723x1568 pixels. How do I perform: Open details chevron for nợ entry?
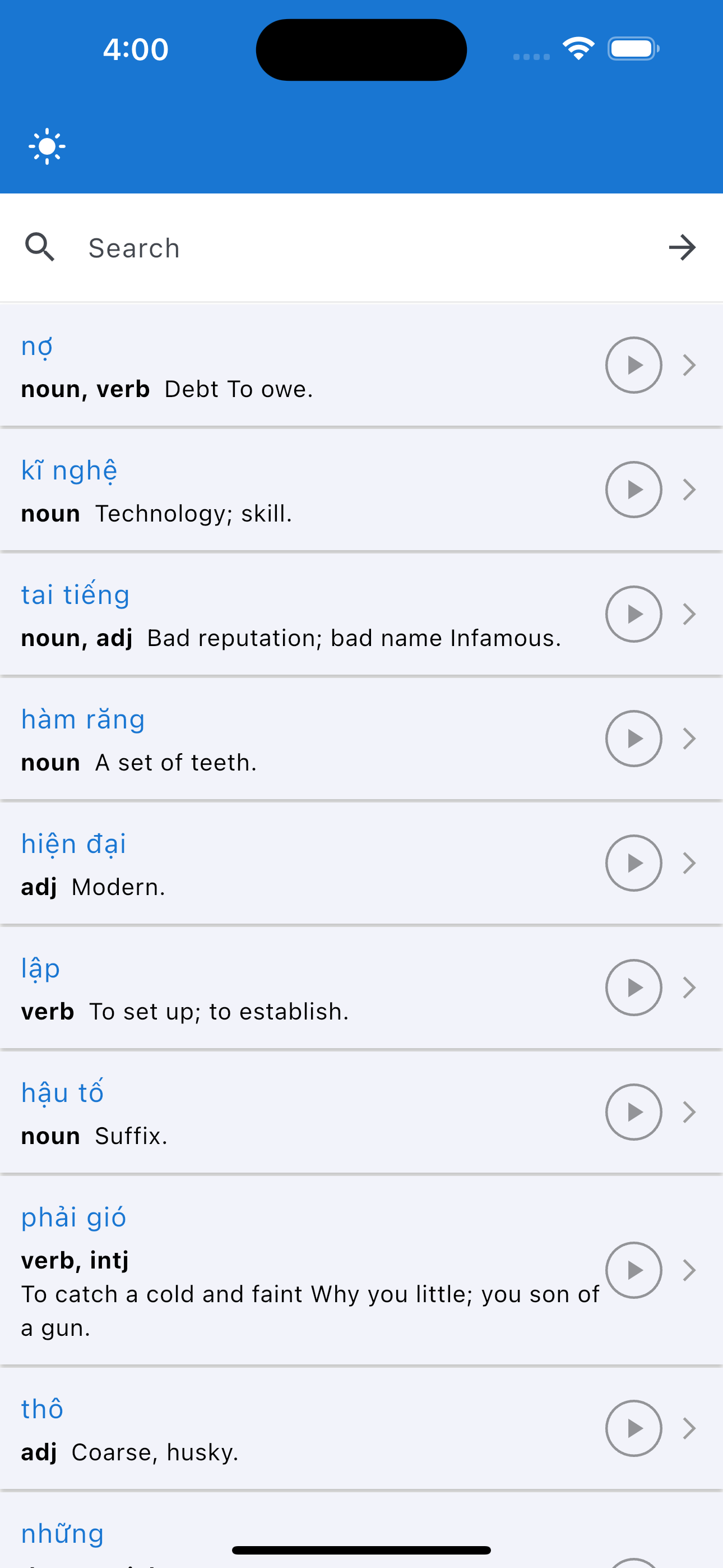(x=689, y=365)
